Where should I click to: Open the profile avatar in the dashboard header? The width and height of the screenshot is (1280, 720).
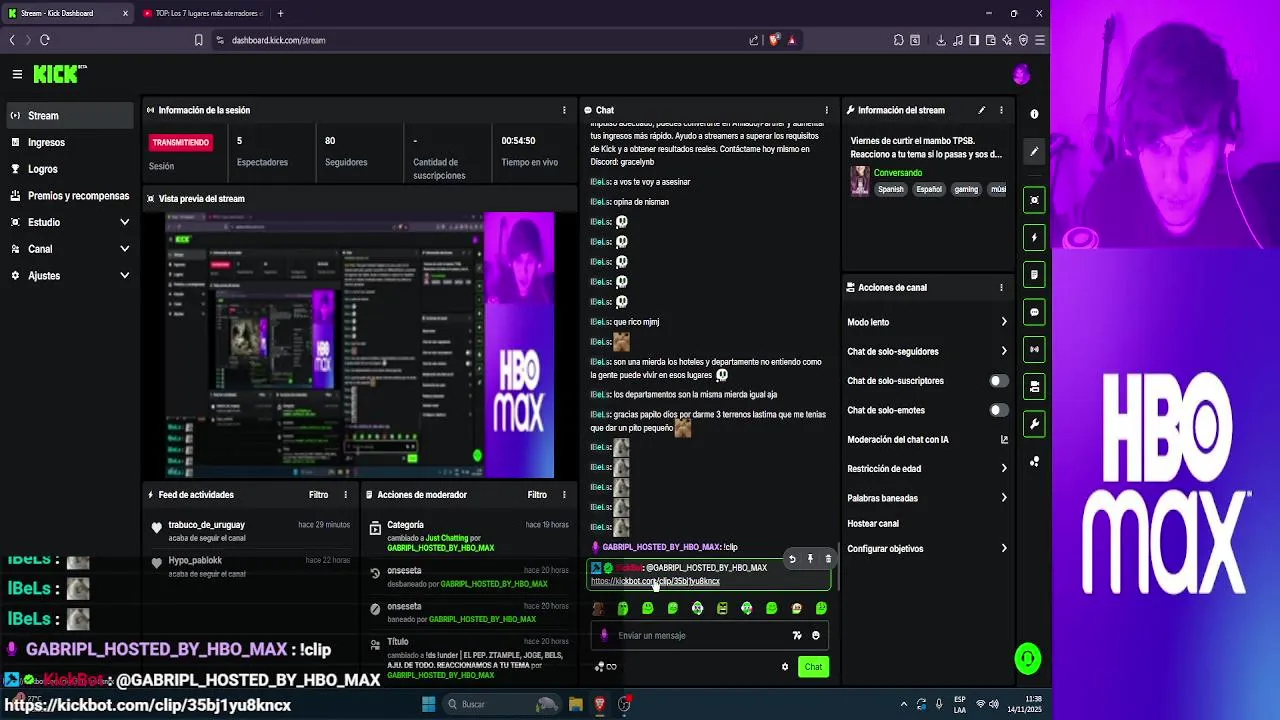coord(1021,74)
